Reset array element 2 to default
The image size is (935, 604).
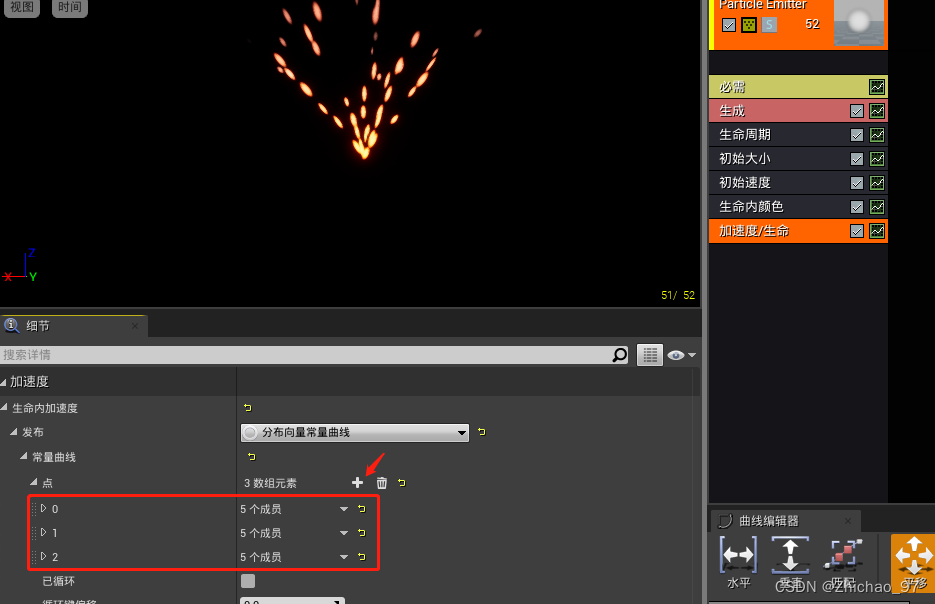click(x=362, y=556)
